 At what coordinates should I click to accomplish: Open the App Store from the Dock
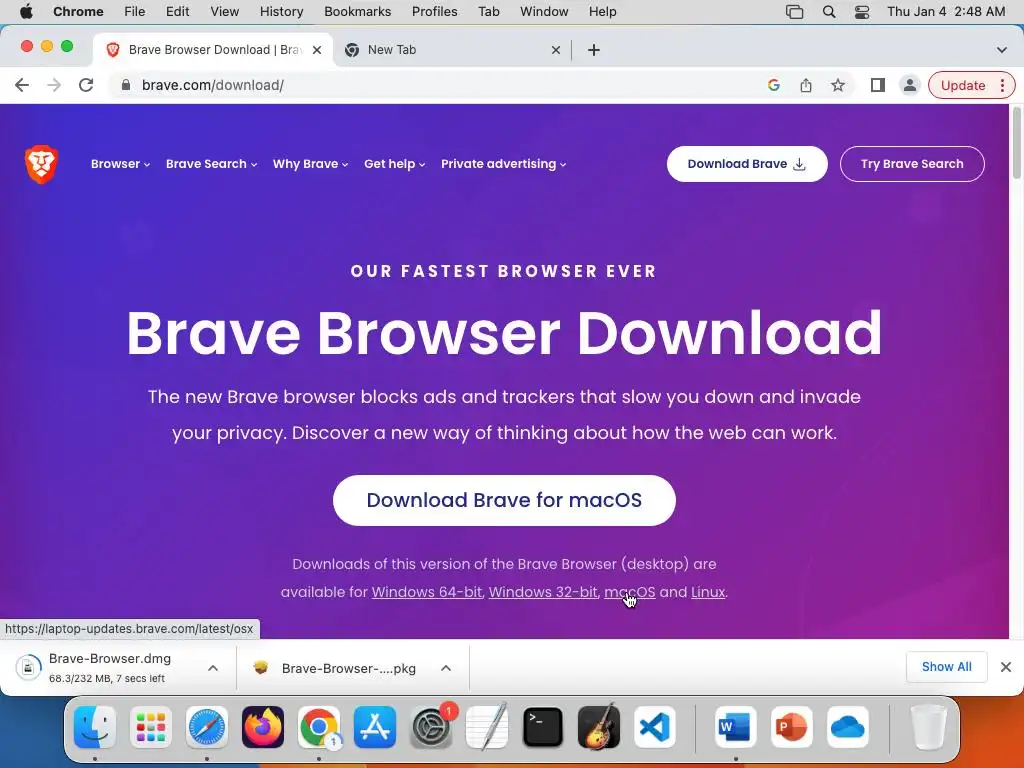375,727
